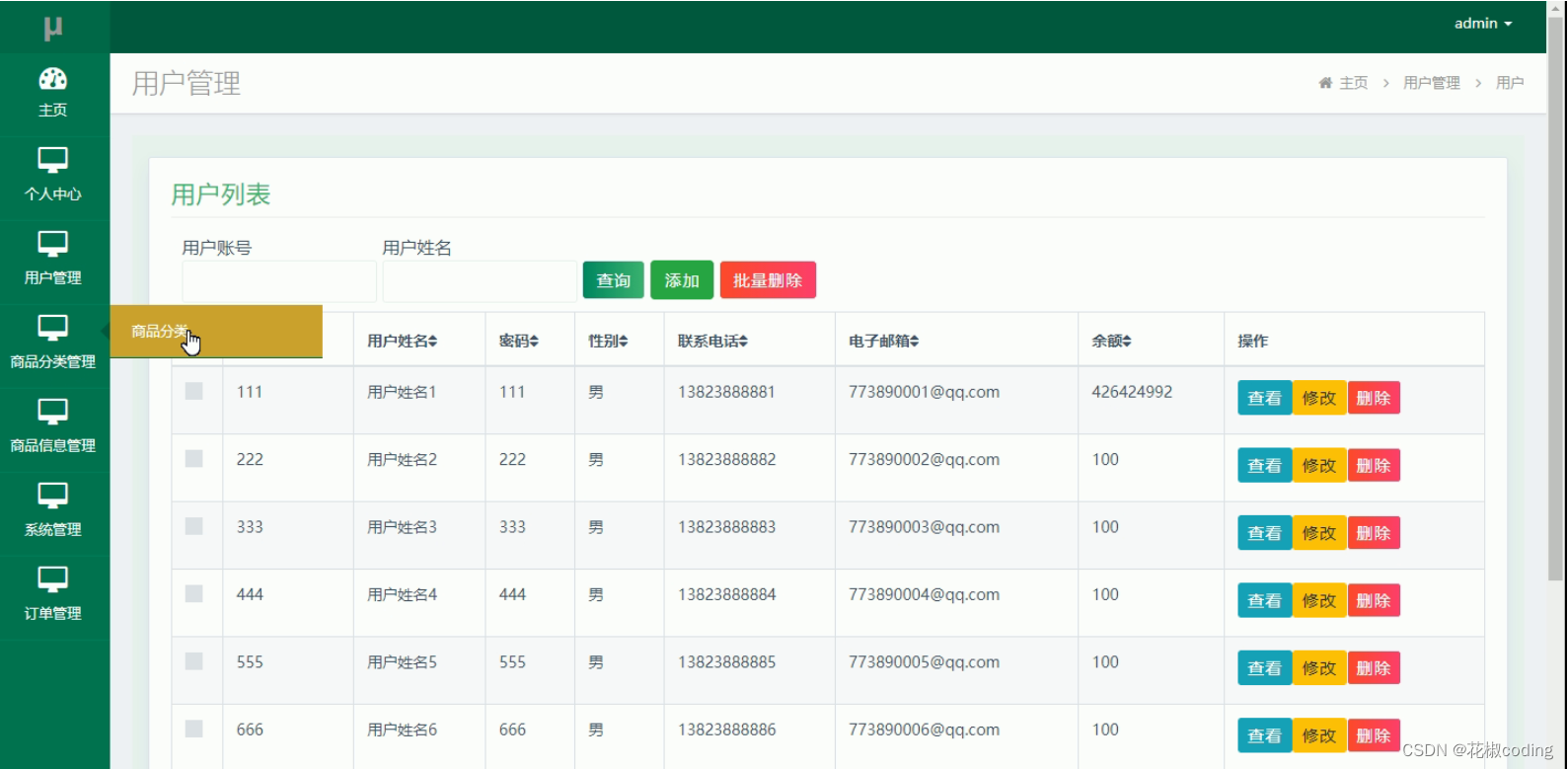Click 查看 for user 444

coord(1265,600)
